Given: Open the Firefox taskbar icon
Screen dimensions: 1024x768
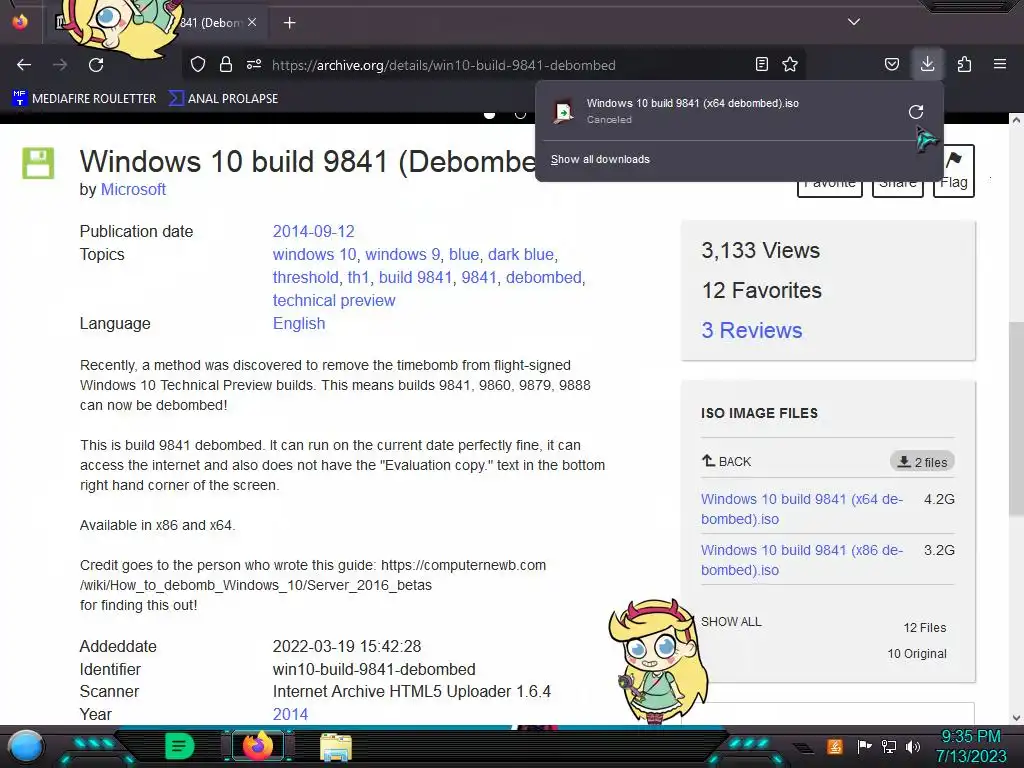Looking at the screenshot, I should [x=258, y=746].
